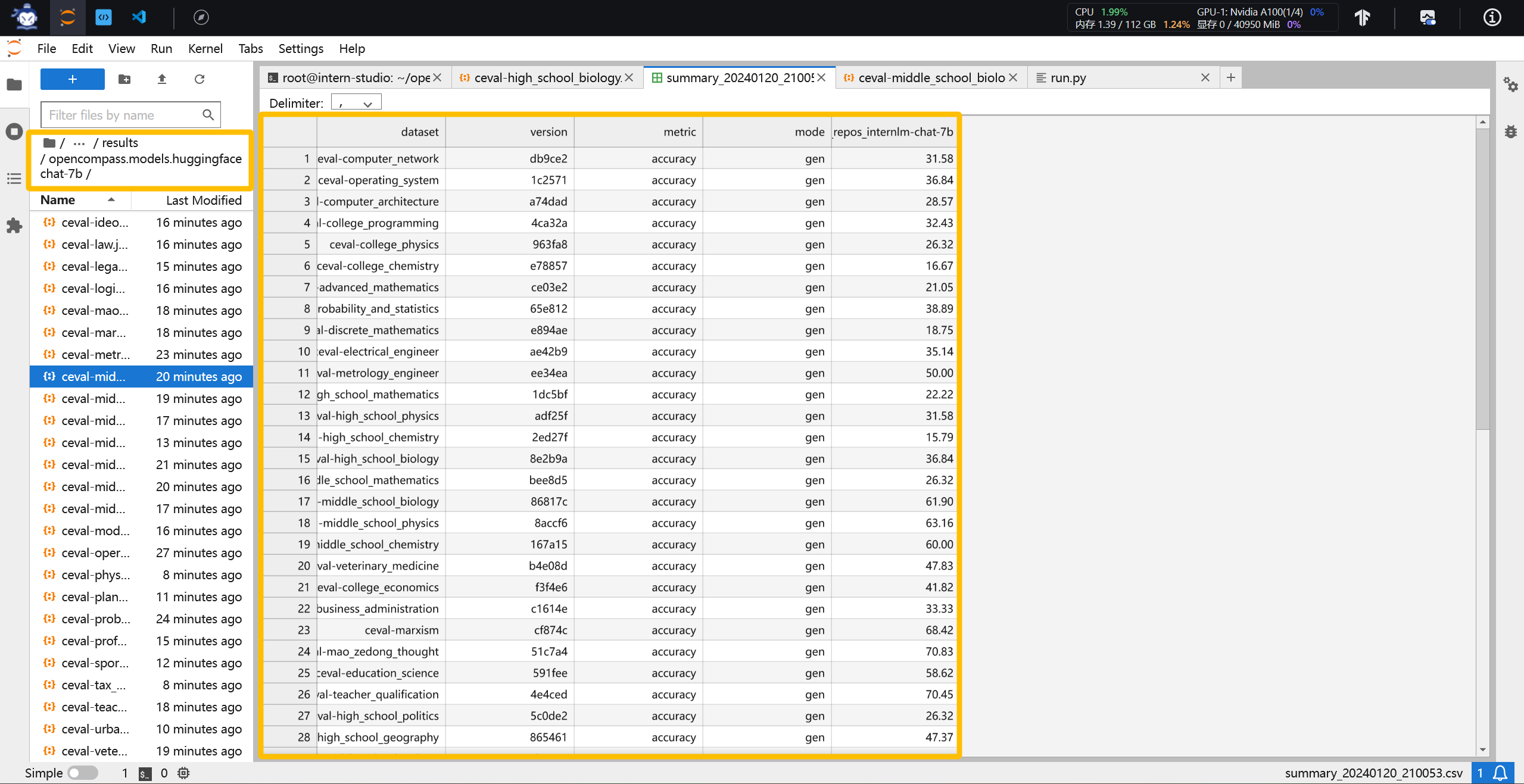Click the results breadcrumb link
1524x784 pixels.
click(120, 143)
